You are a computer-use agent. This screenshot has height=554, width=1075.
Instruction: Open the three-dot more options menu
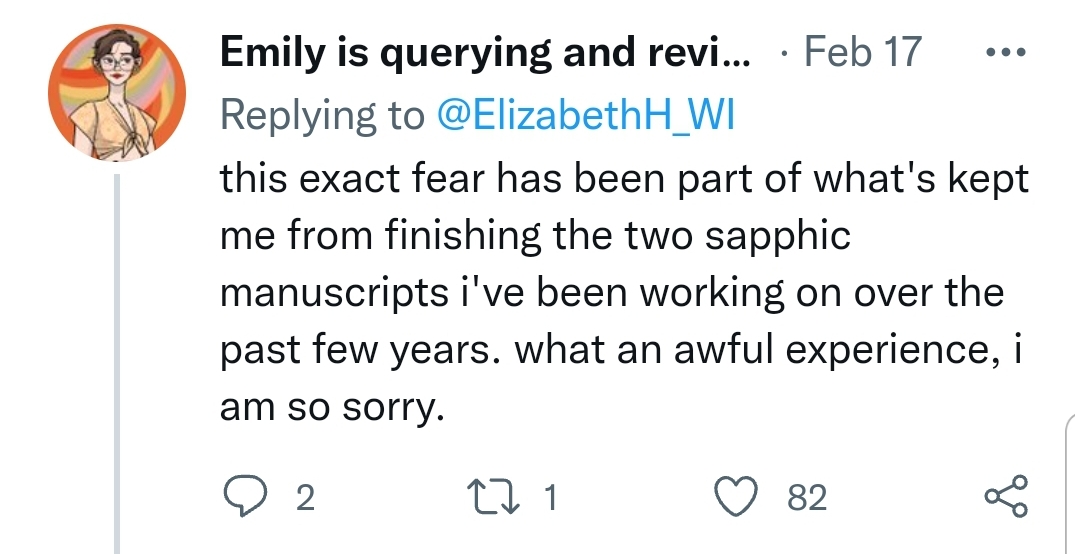click(1006, 52)
